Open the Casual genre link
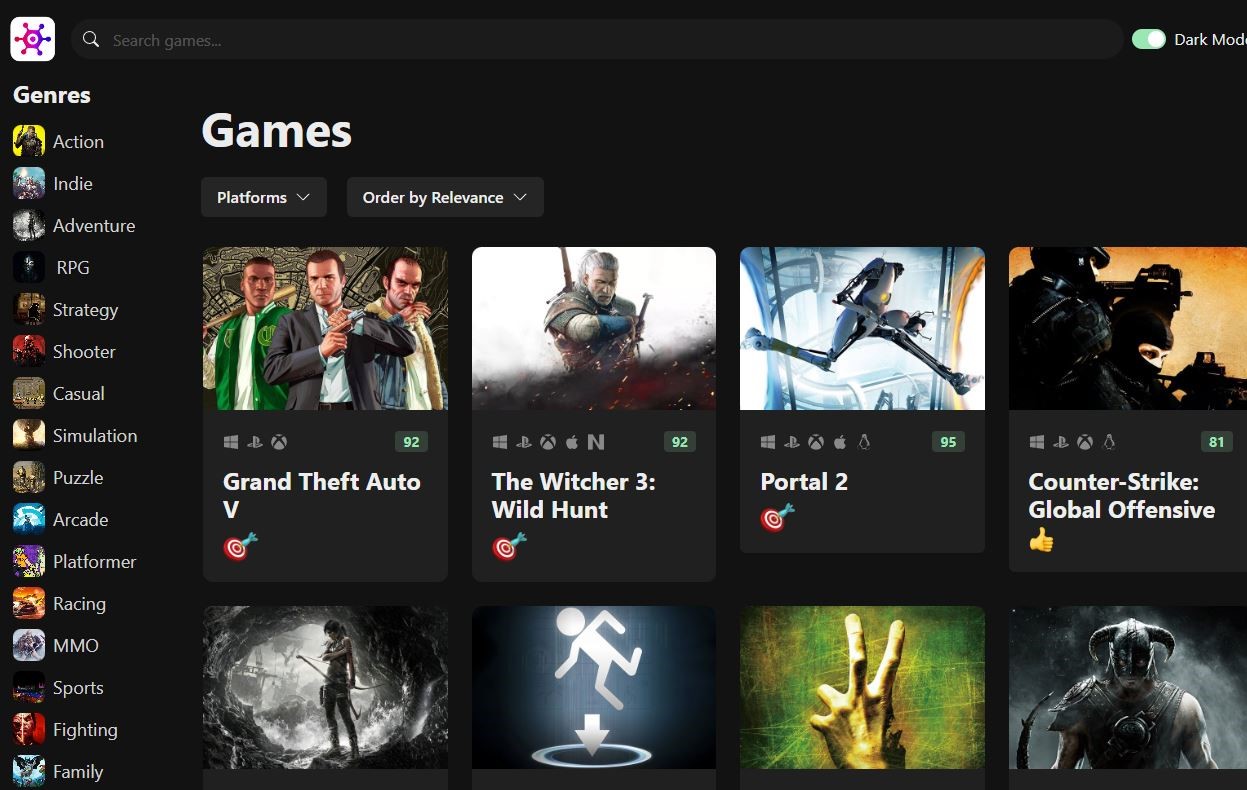Screen dimensions: 1247x790 [x=79, y=393]
